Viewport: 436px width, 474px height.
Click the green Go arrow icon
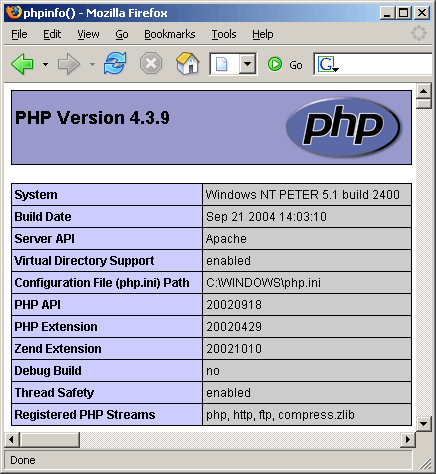pos(275,64)
